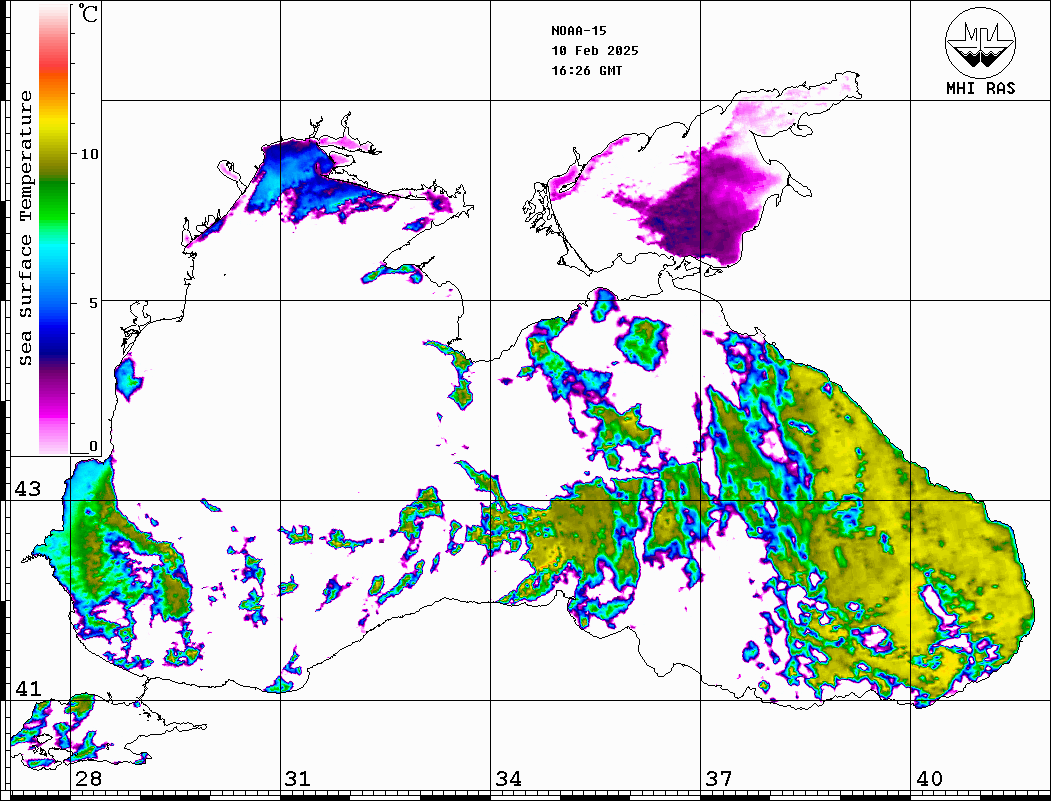This screenshot has height=801, width=1051.
Task: Click the °C unit label on legend
Action: tap(88, 13)
